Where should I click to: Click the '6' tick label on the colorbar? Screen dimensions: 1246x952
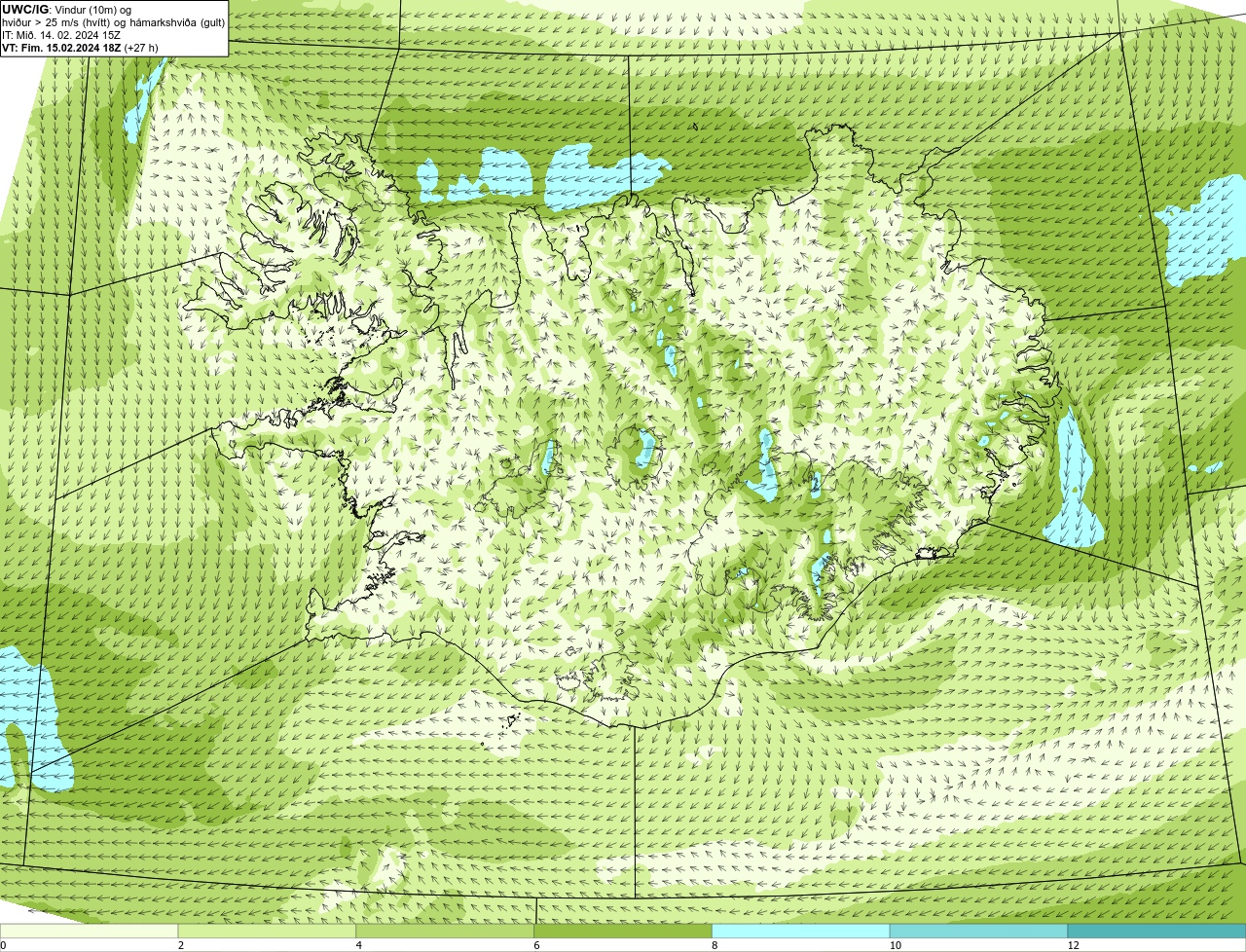click(x=536, y=945)
